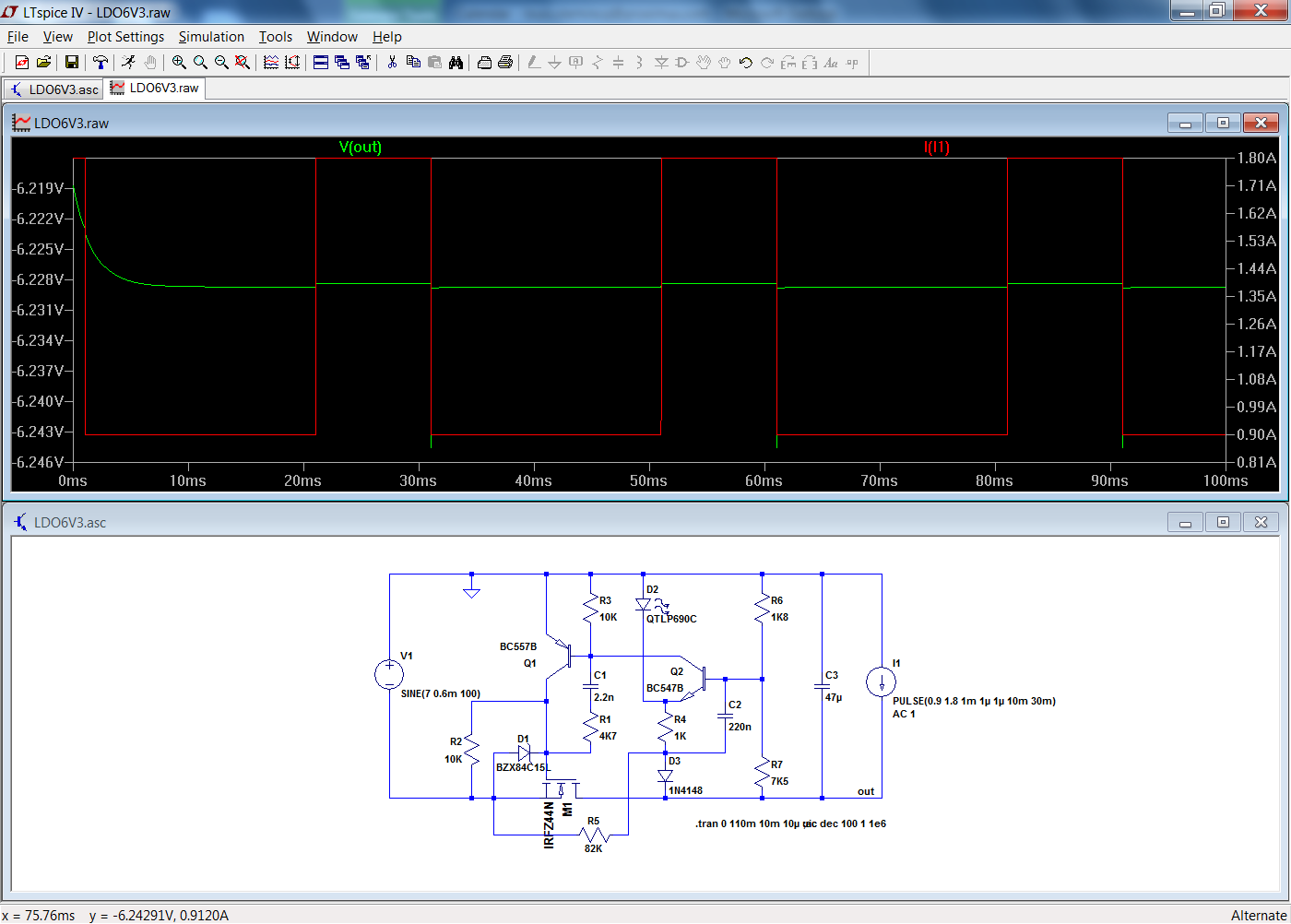Click the -6.231V left axis label

pos(38,310)
